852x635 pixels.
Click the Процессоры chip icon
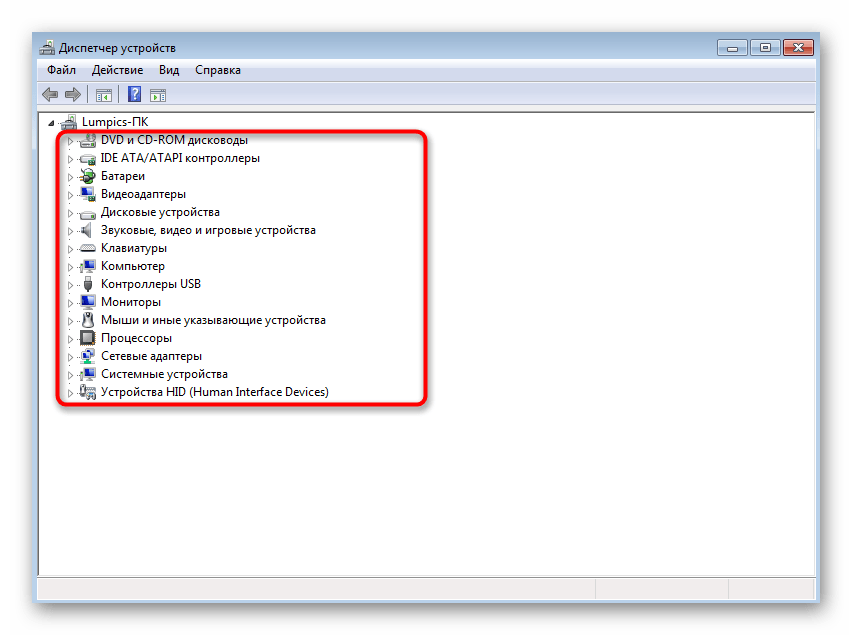click(x=87, y=338)
